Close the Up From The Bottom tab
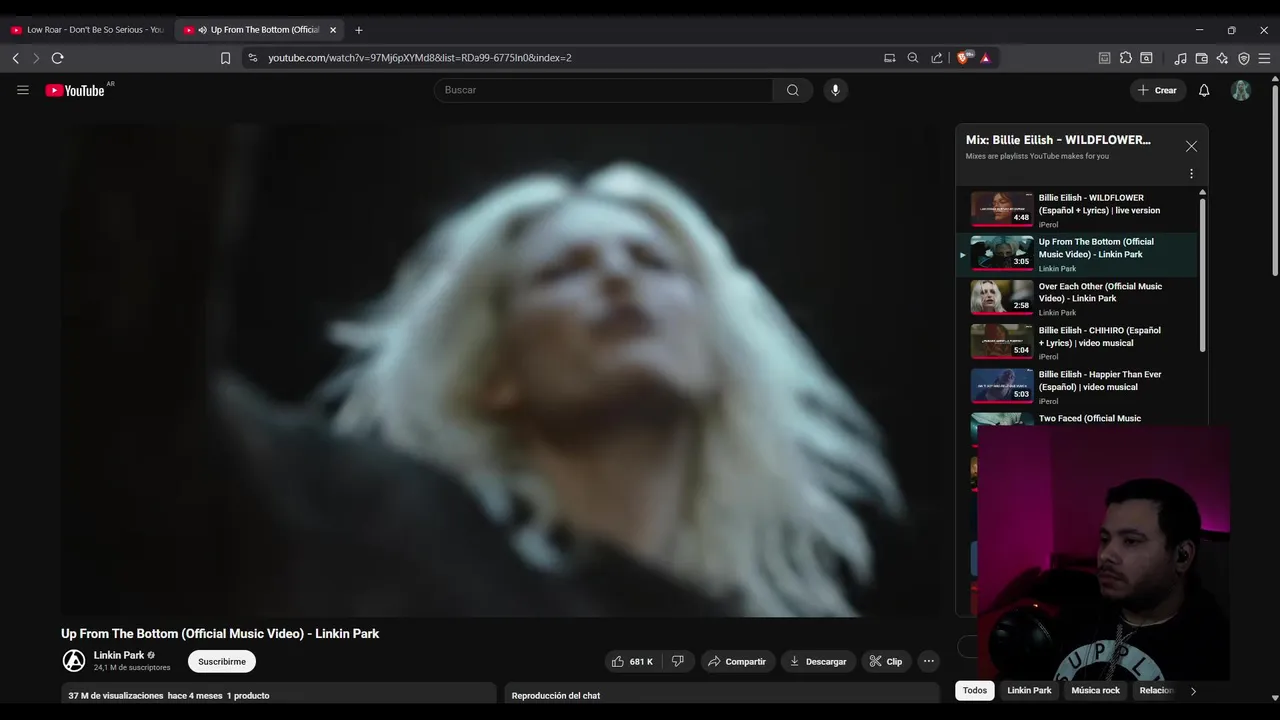The image size is (1280, 720). [333, 30]
